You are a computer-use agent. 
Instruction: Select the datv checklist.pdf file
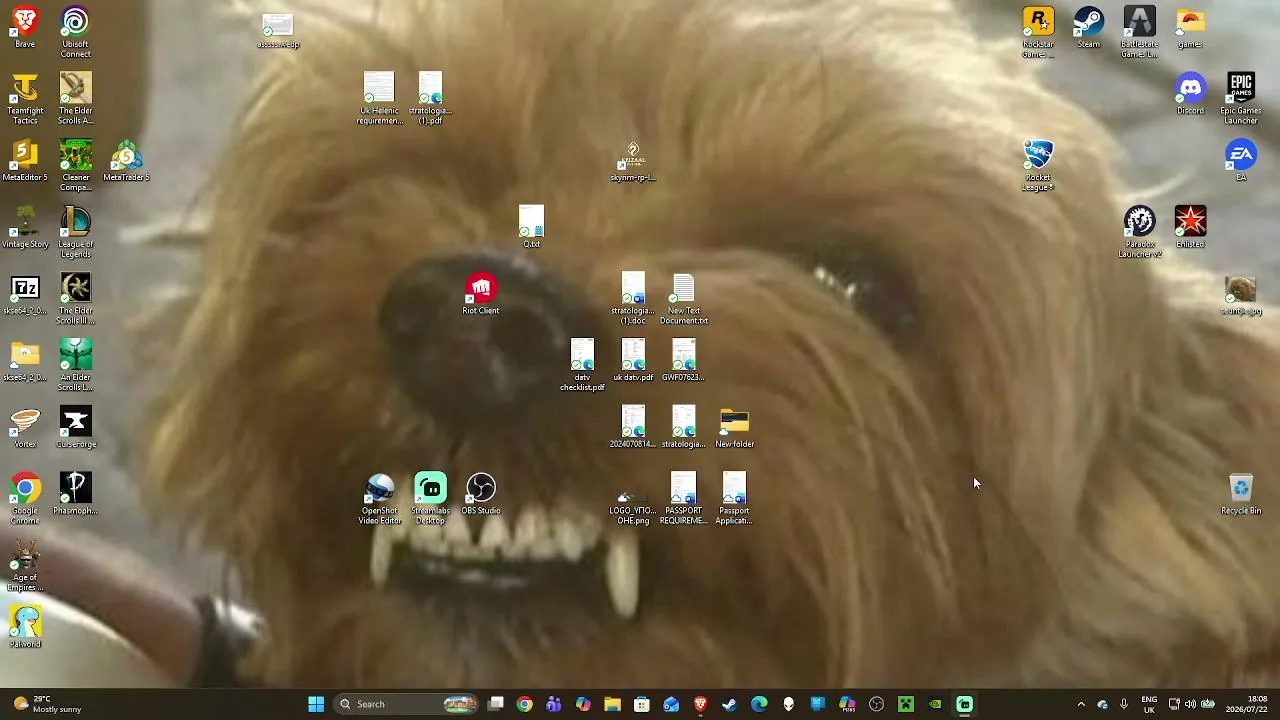(582, 366)
